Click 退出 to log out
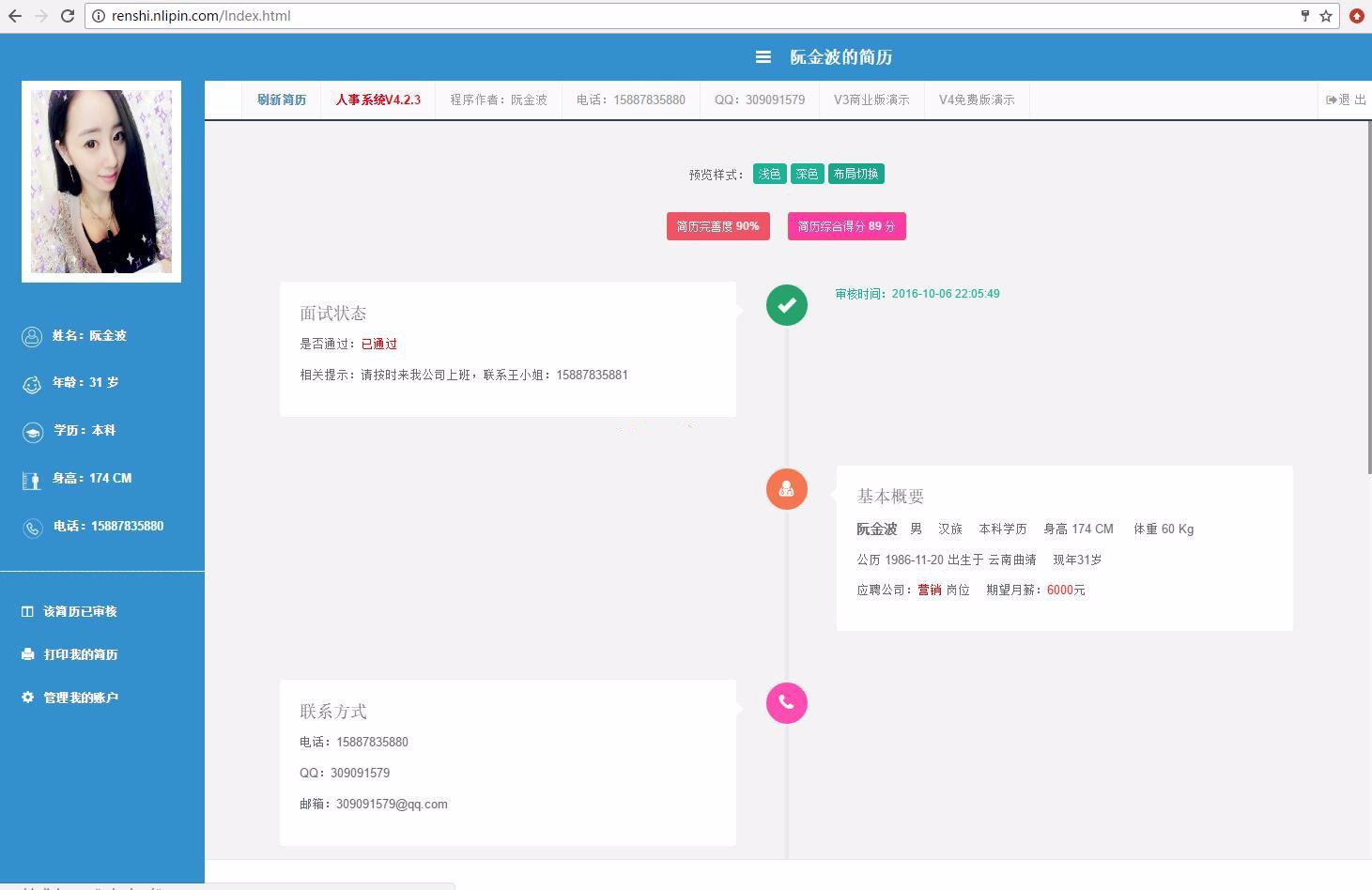This screenshot has height=890, width=1372. coord(1346,100)
